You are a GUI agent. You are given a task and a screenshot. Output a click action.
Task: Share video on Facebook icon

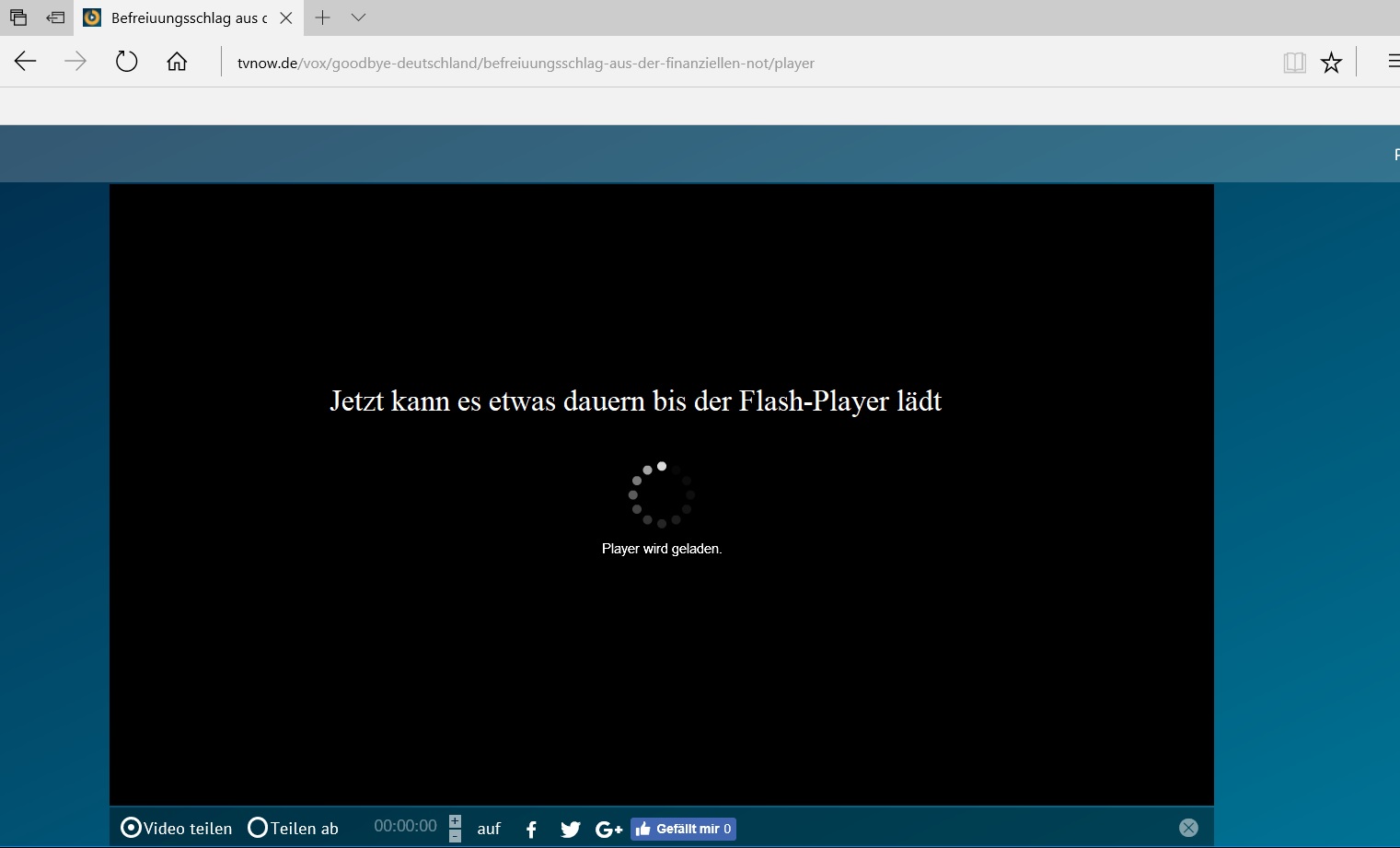pos(531,830)
